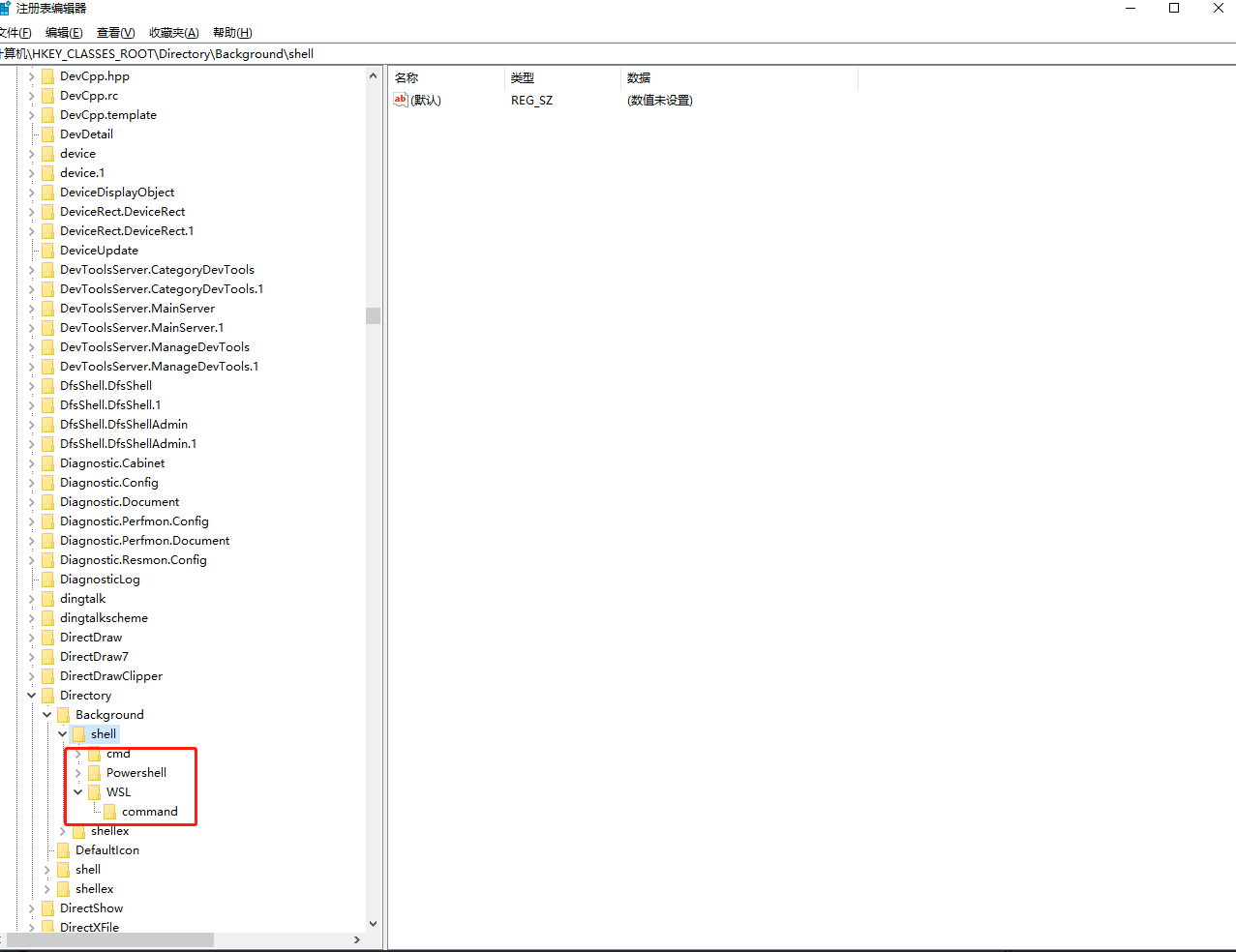Click the ab string icon of default value
The image size is (1236, 952).
click(401, 100)
